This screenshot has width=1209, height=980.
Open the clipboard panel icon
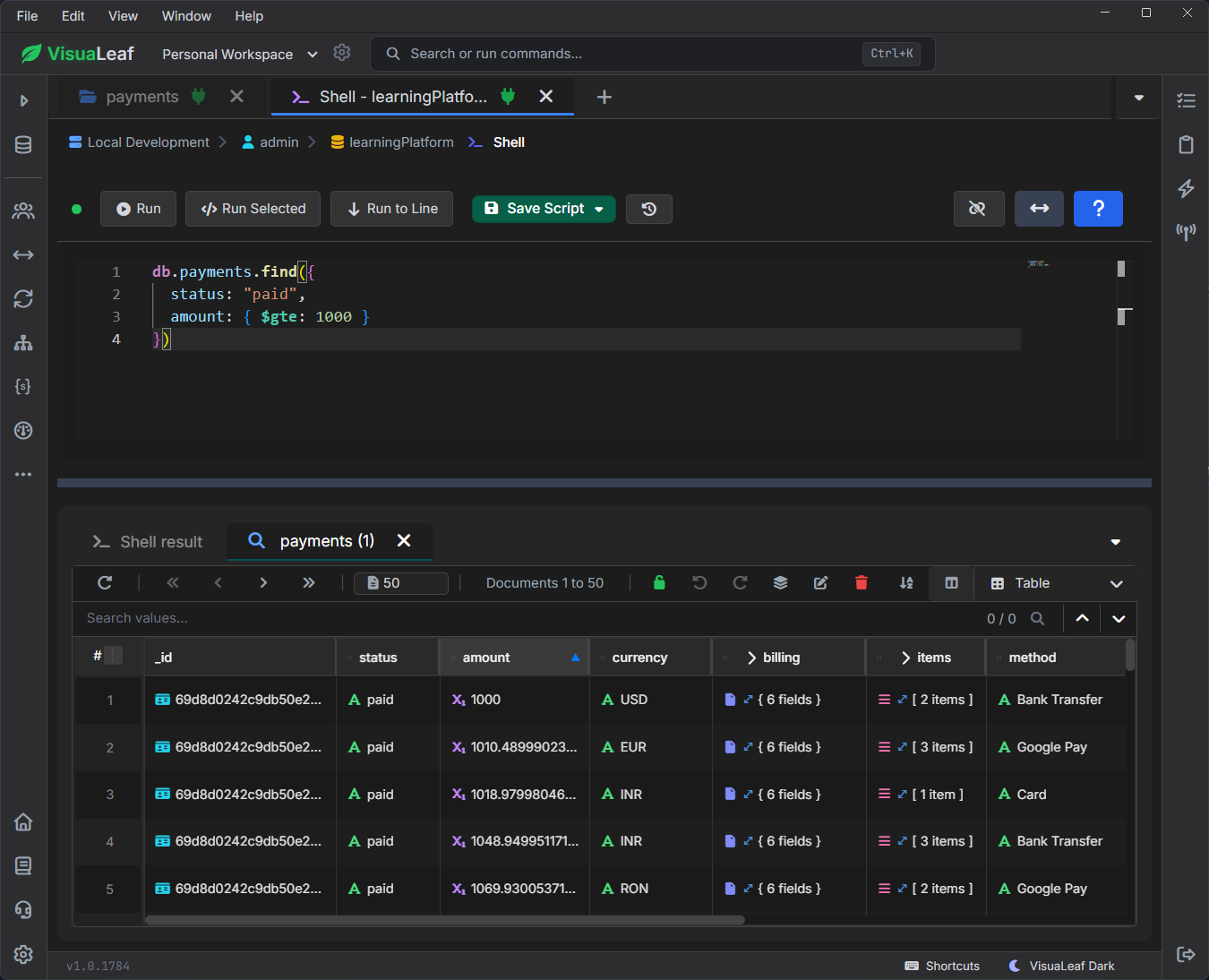coord(1186,144)
